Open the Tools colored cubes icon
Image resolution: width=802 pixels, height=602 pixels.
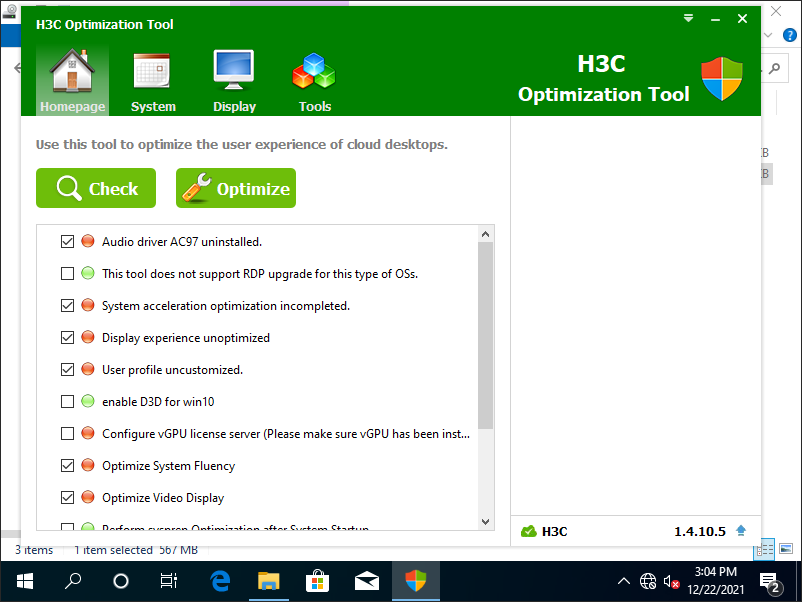pyautogui.click(x=314, y=71)
